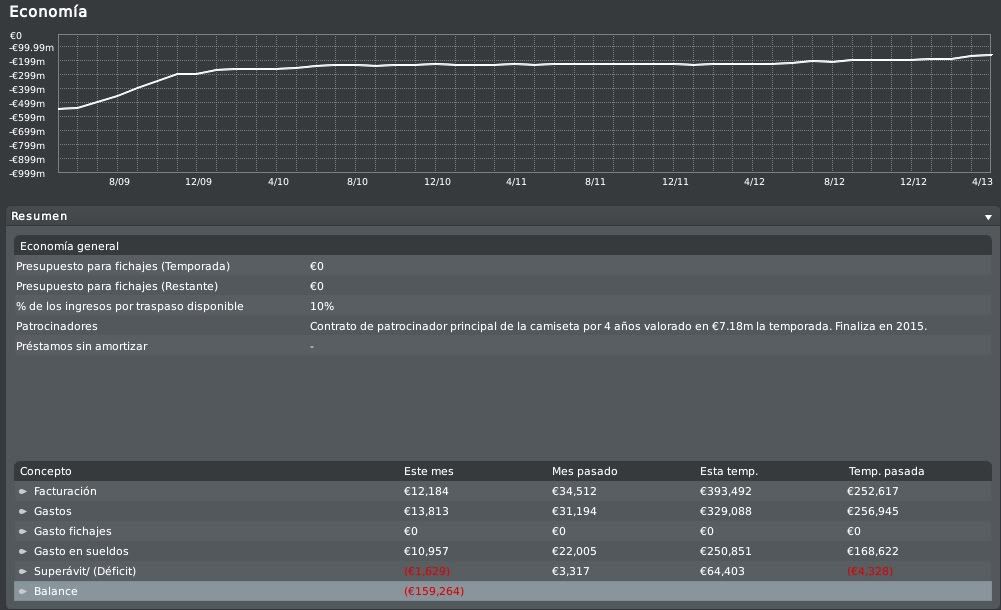Viewport: 1001px width, 610px height.
Task: Expand the Balance row arrow
Action: (23, 591)
